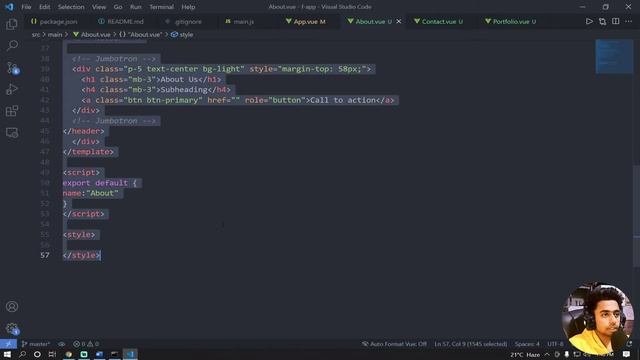Image resolution: width=640 pixels, height=360 pixels.
Task: Open the Extensions view
Action: 12,111
